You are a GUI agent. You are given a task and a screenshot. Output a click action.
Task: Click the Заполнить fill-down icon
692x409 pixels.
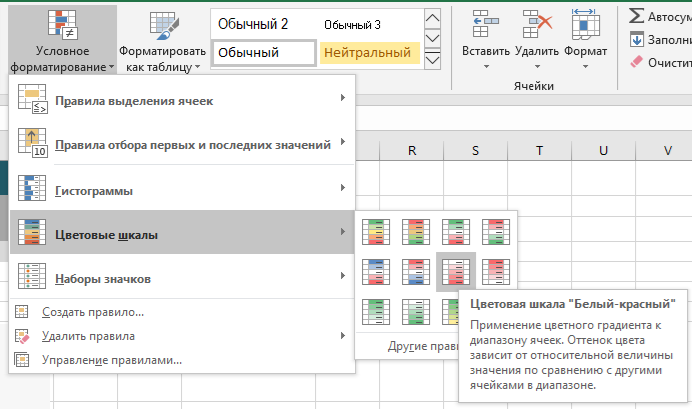pyautogui.click(x=637, y=39)
